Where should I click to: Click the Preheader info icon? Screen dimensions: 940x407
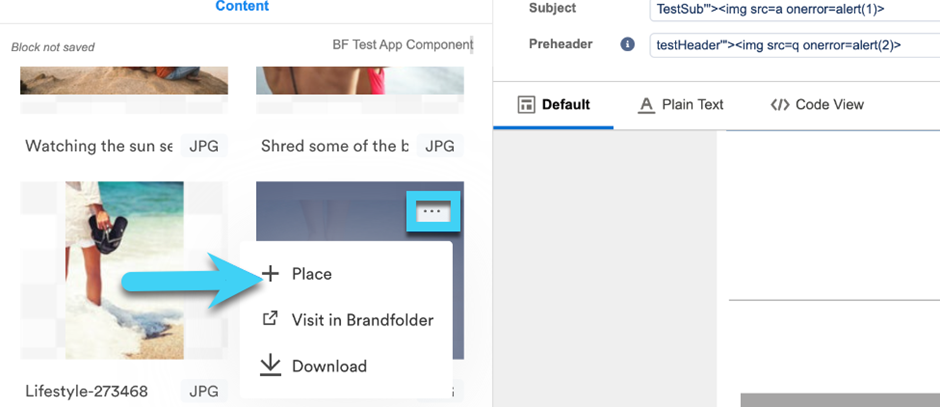(x=627, y=44)
